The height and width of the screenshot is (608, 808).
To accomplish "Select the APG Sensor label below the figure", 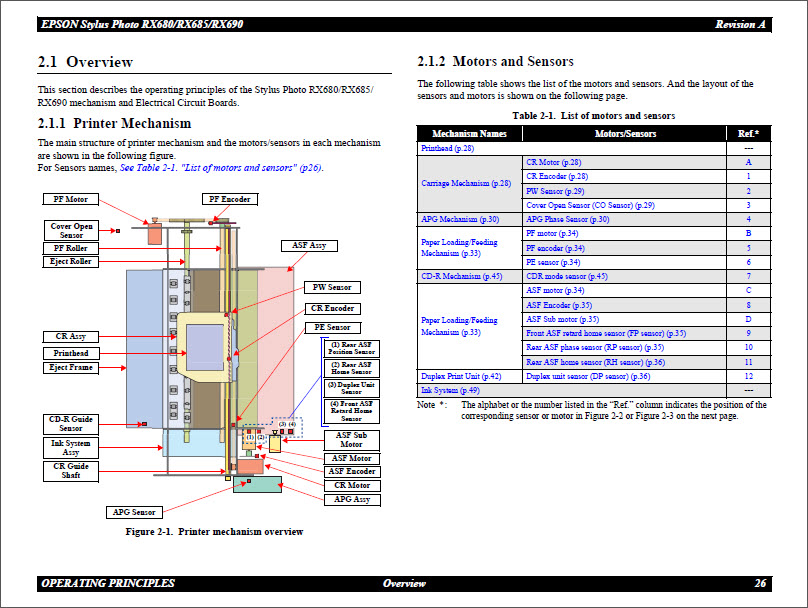I will [133, 511].
